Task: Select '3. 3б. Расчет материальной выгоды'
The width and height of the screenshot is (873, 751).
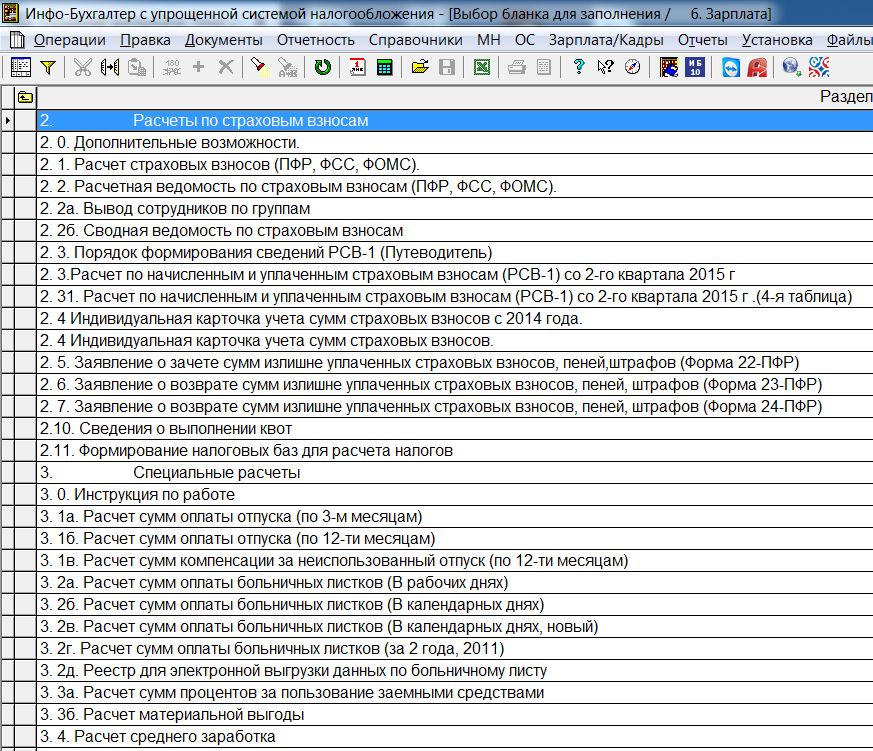Action: pyautogui.click(x=455, y=715)
